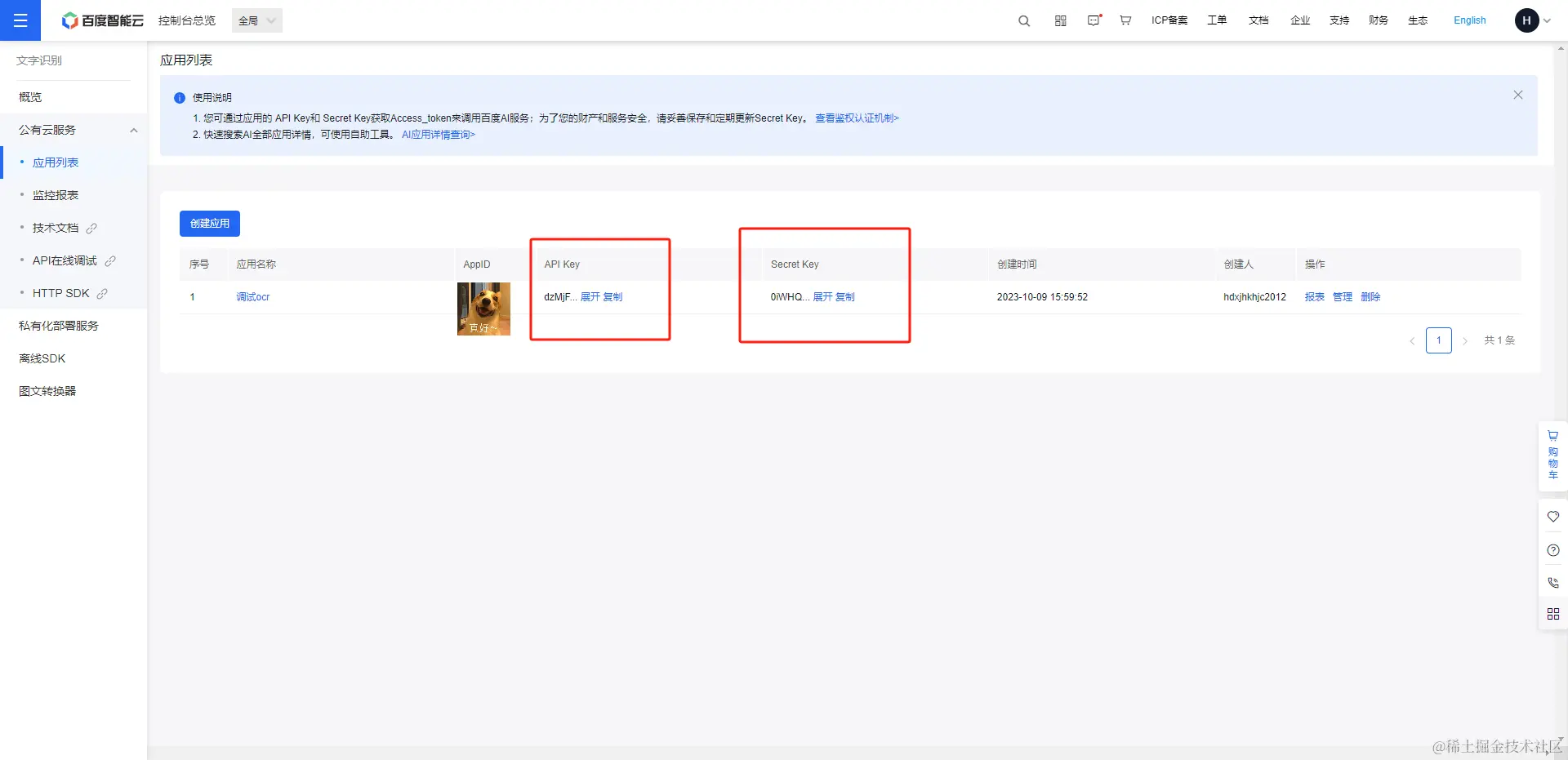Viewport: 1568px width, 760px height.
Task: Copy the API Key with 复制
Action: tap(612, 297)
